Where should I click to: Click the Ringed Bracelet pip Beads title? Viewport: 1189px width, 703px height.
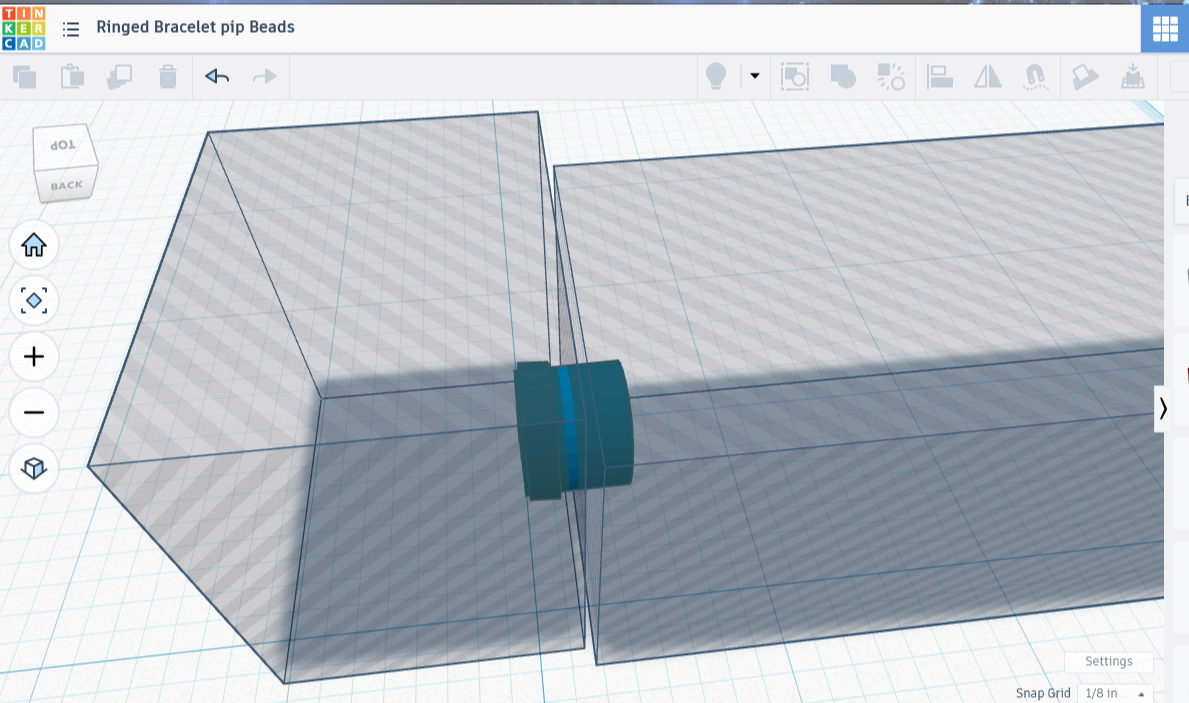pyautogui.click(x=195, y=27)
